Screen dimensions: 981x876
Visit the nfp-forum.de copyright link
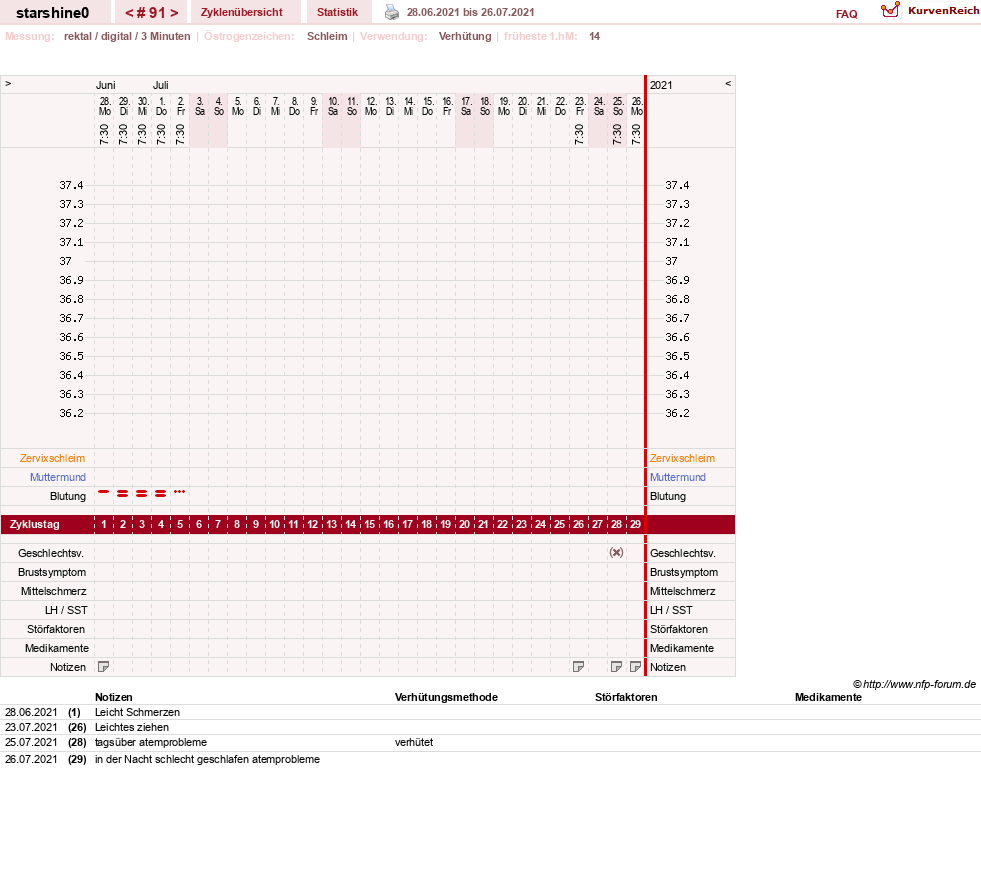[x=914, y=684]
